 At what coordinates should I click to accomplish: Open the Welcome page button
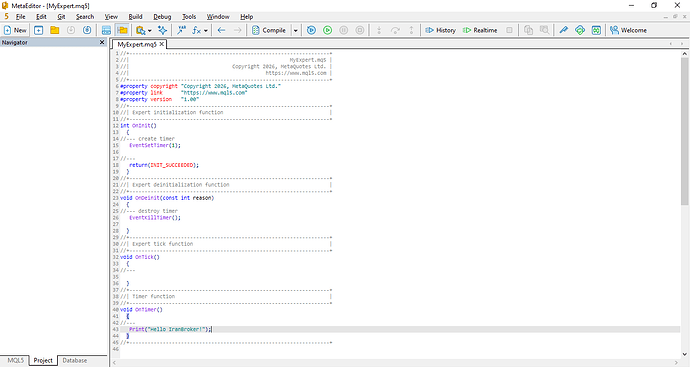(x=628, y=30)
